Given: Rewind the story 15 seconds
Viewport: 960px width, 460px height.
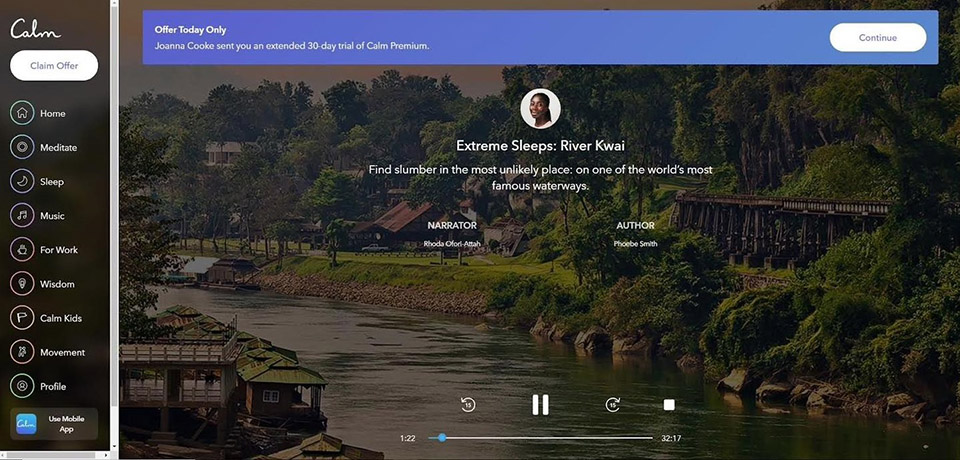Looking at the screenshot, I should (x=467, y=404).
